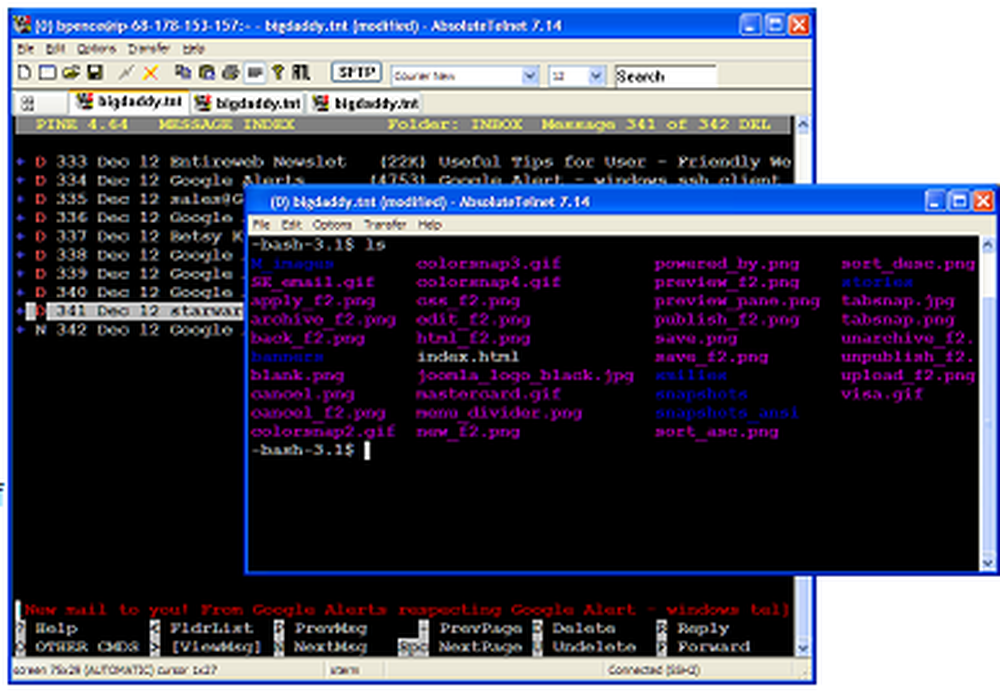1000x695 pixels.
Task: Click the tab grid overview icon
Action: click(27, 103)
